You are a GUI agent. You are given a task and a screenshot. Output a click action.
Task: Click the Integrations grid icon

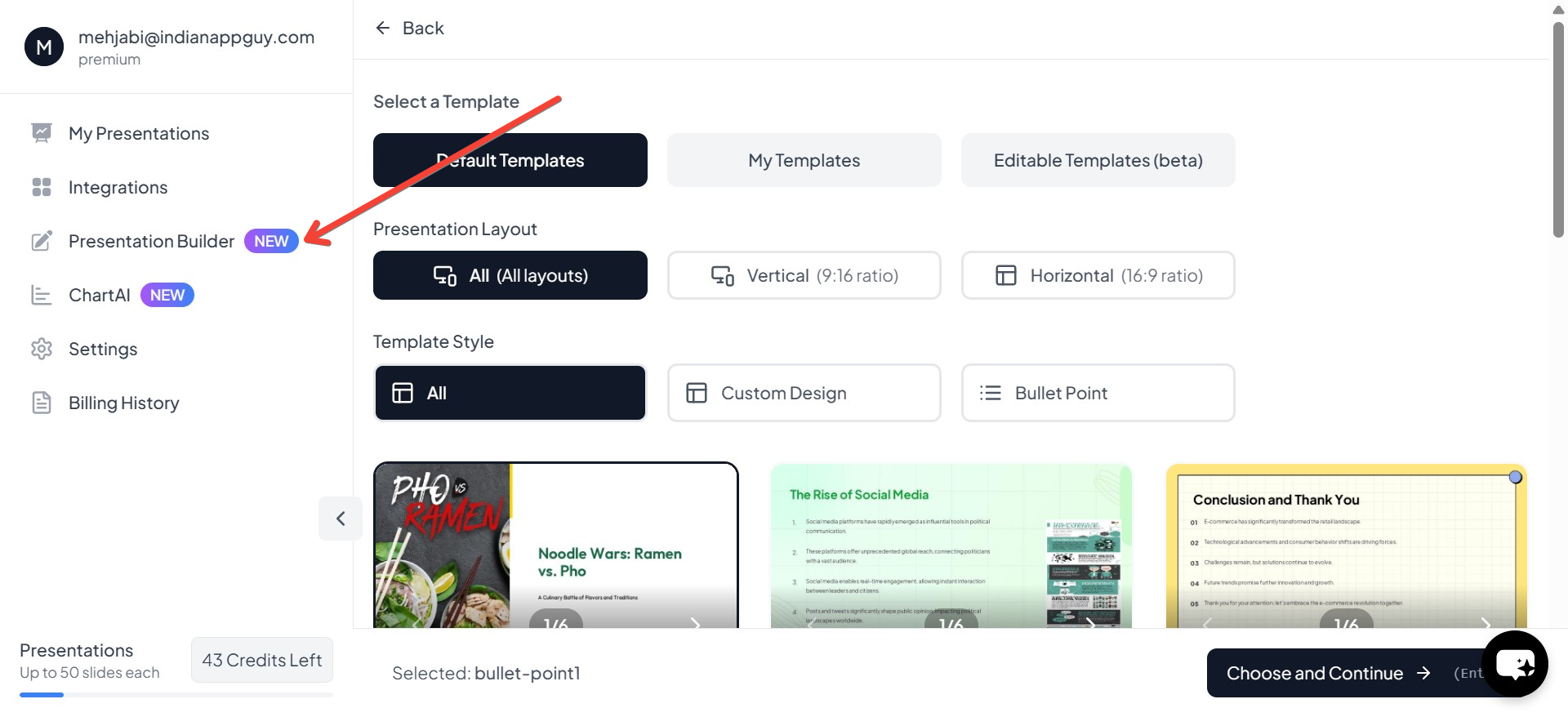pos(42,187)
